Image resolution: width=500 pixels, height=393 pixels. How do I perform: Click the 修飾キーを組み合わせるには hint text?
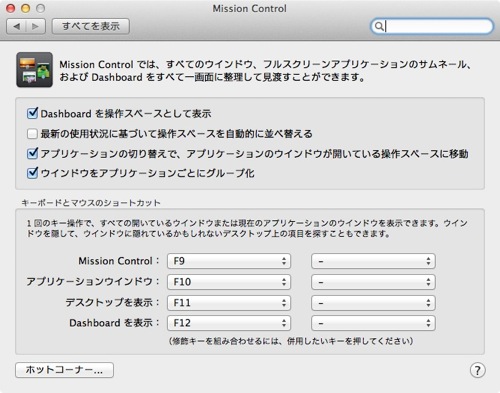tap(291, 341)
